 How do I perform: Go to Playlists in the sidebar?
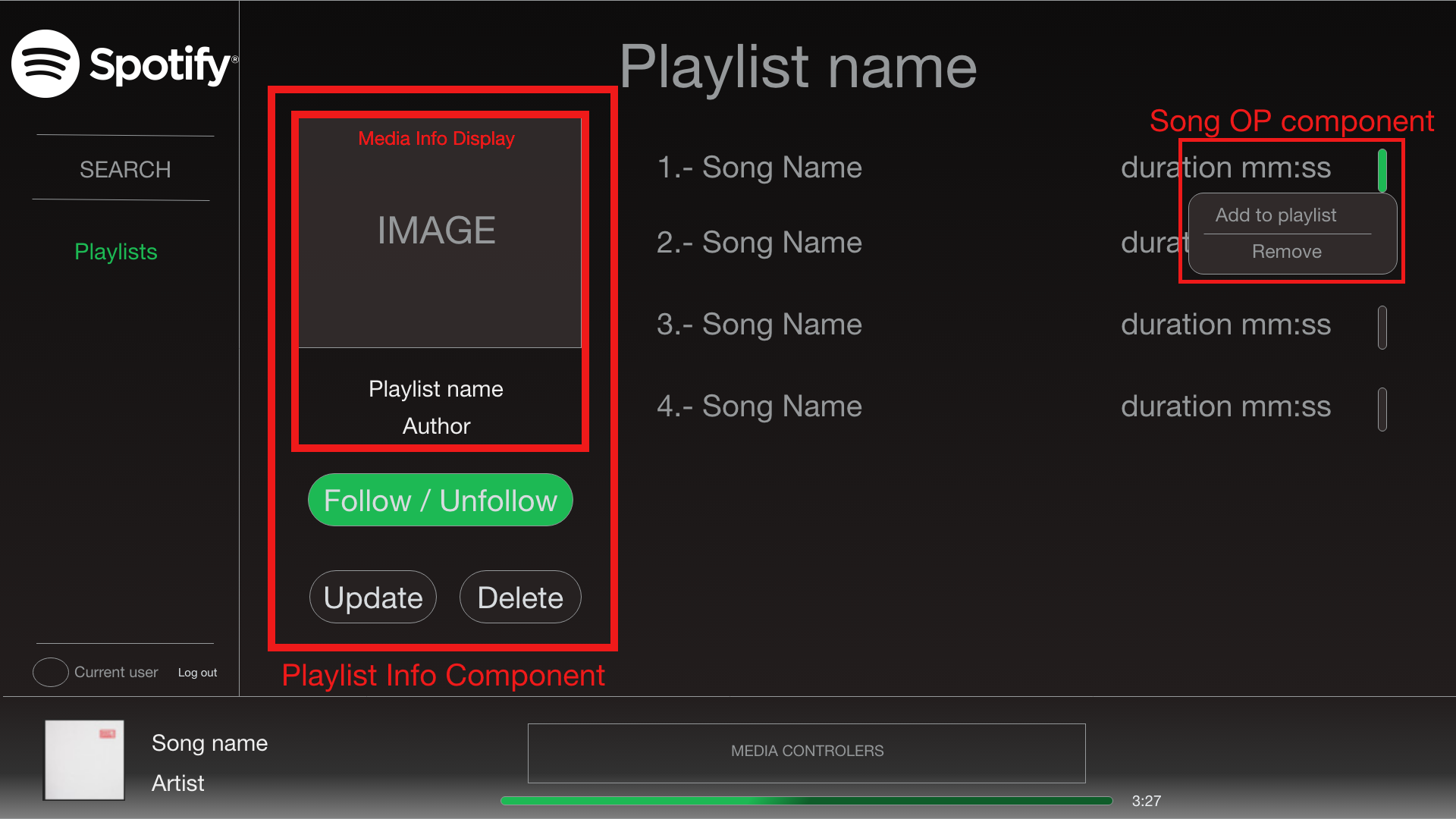116,252
